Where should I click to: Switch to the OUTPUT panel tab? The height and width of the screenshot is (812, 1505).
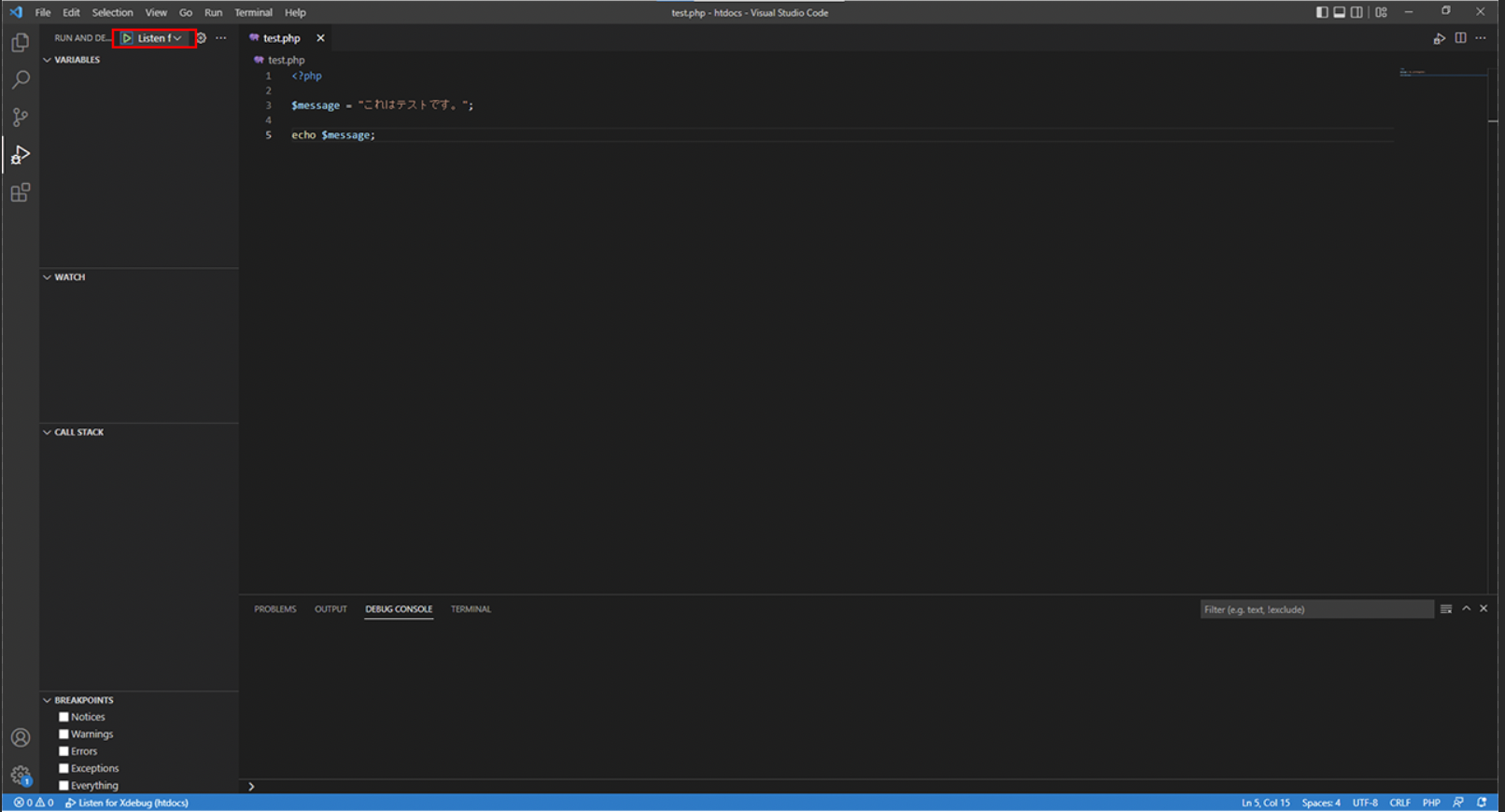pyautogui.click(x=331, y=609)
